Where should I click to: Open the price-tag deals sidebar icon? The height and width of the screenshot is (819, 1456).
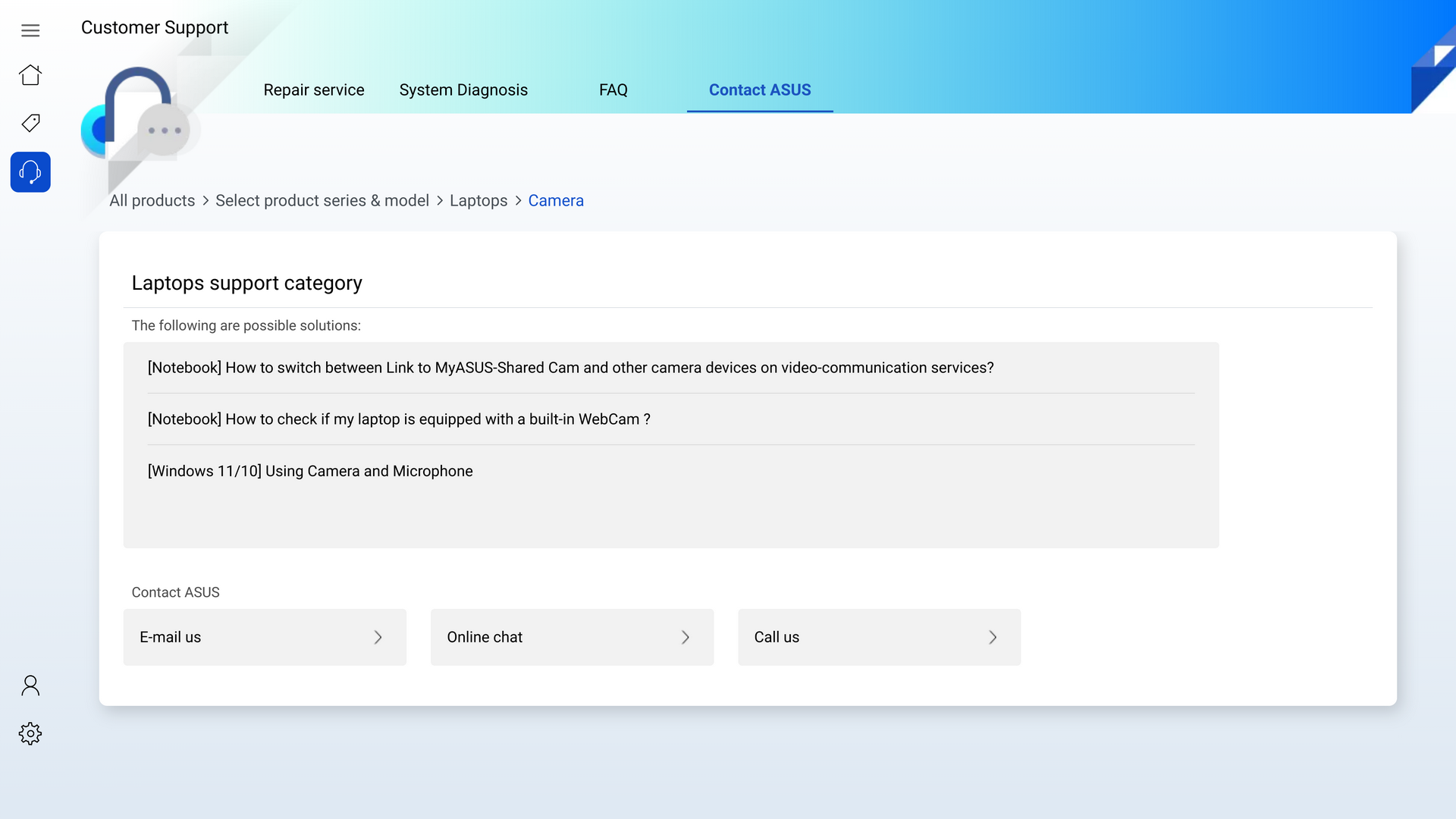point(30,123)
